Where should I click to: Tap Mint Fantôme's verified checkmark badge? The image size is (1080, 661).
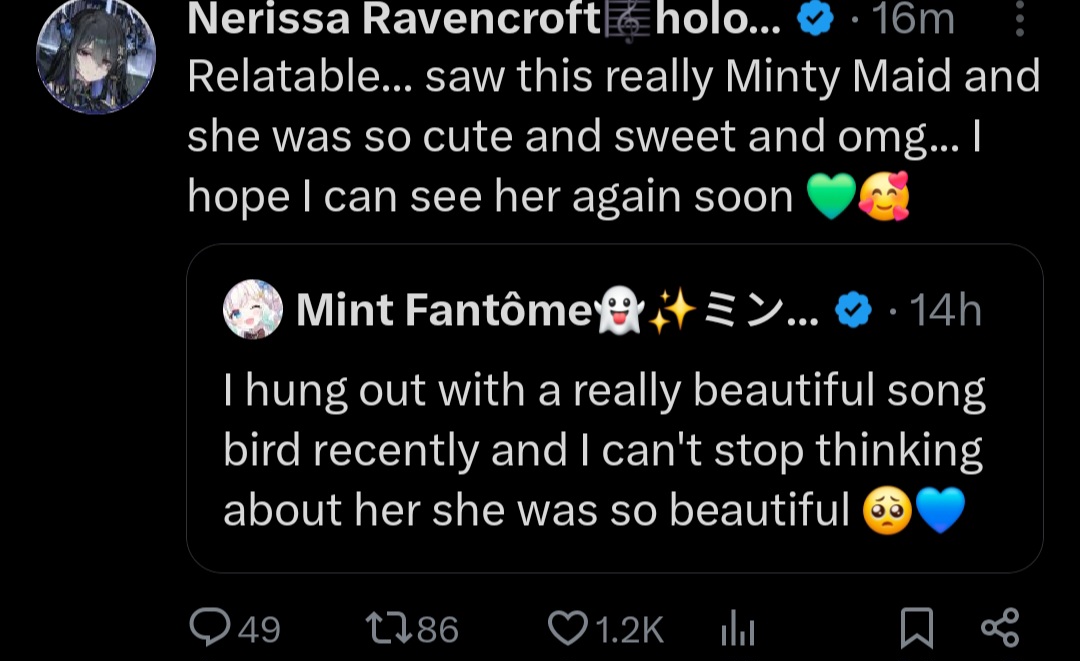point(852,312)
